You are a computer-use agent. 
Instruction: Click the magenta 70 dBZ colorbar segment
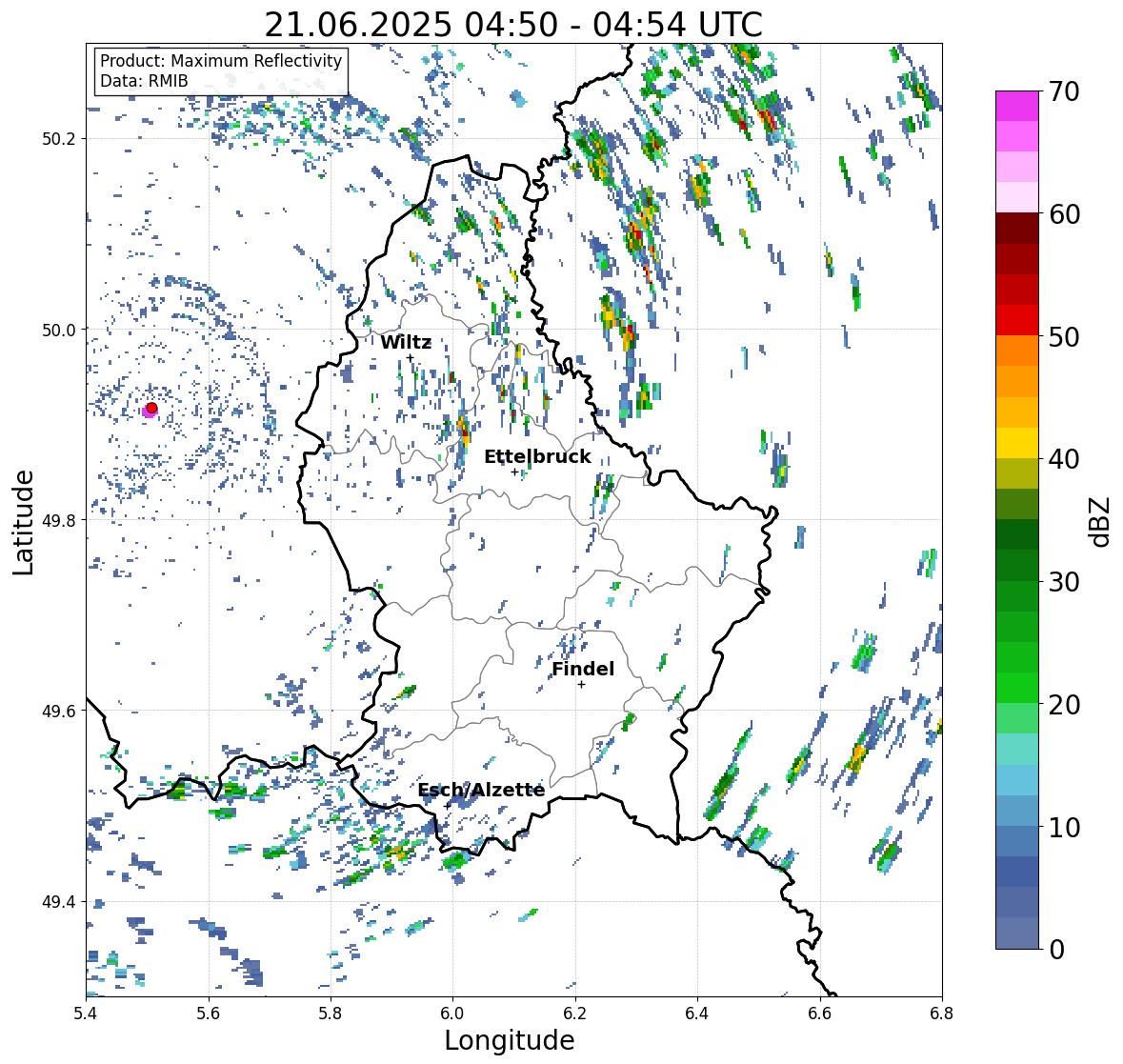tap(1017, 106)
